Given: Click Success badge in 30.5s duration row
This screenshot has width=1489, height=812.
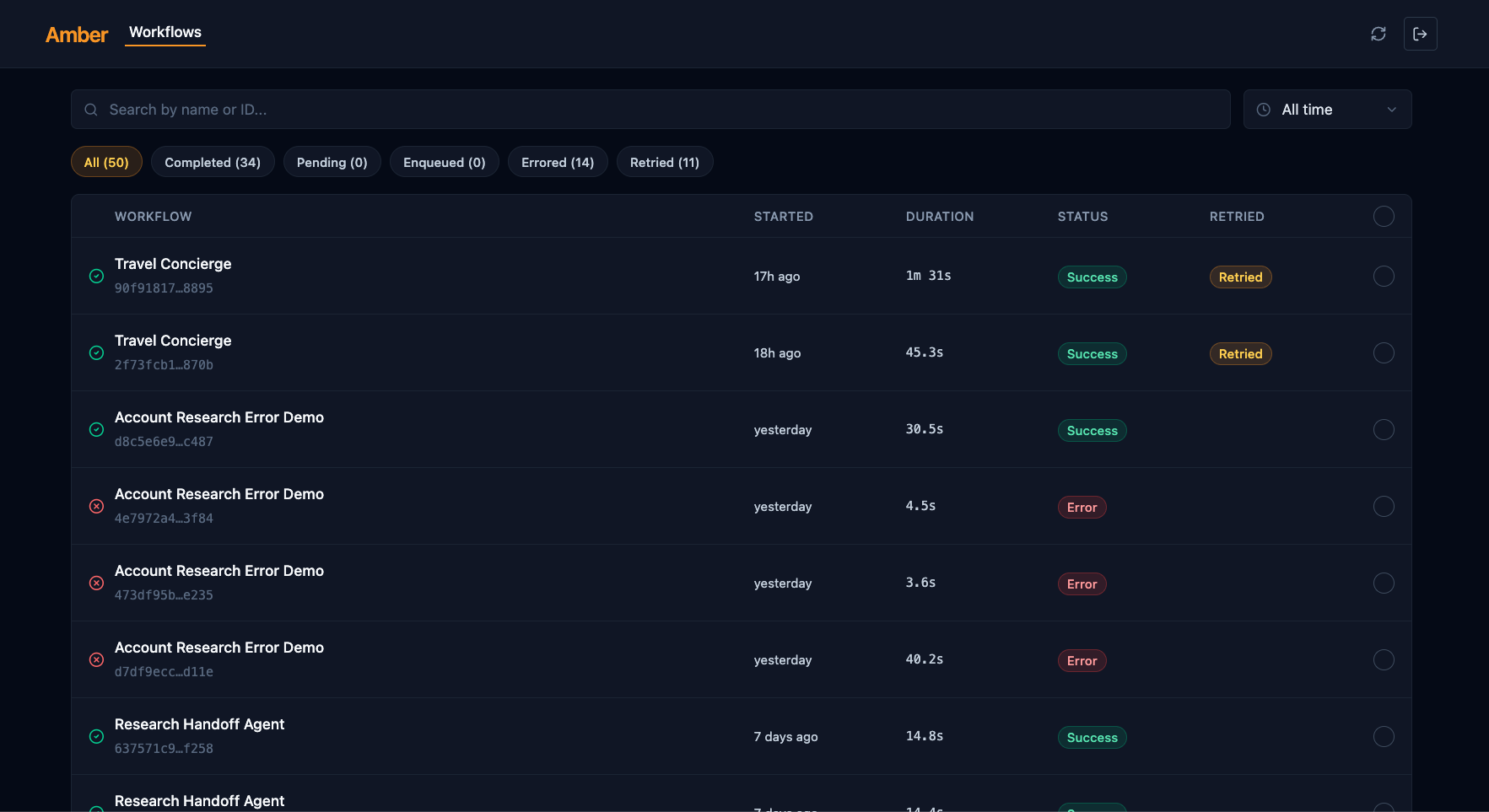Looking at the screenshot, I should 1092,430.
